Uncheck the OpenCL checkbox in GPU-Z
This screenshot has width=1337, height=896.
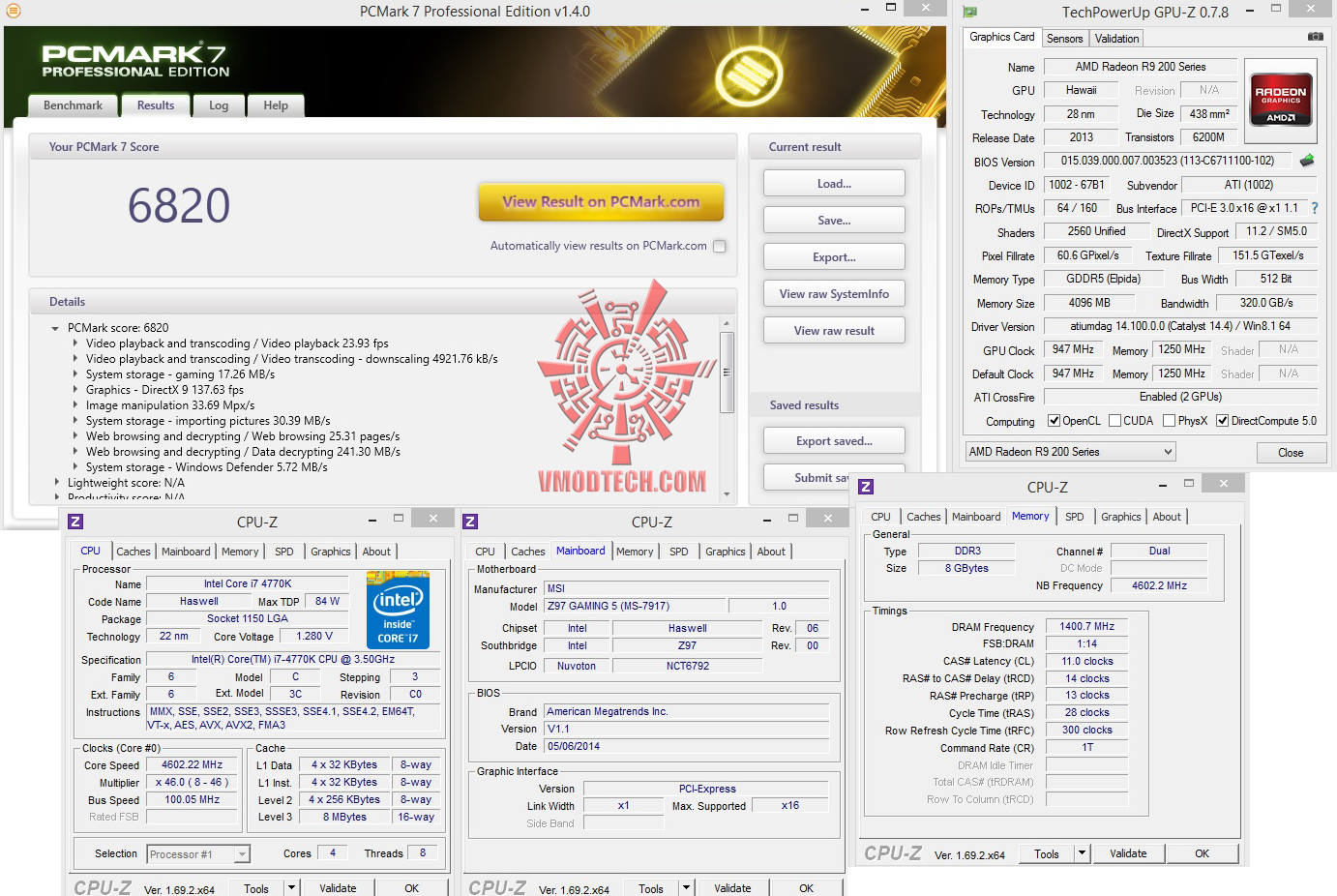1055,420
